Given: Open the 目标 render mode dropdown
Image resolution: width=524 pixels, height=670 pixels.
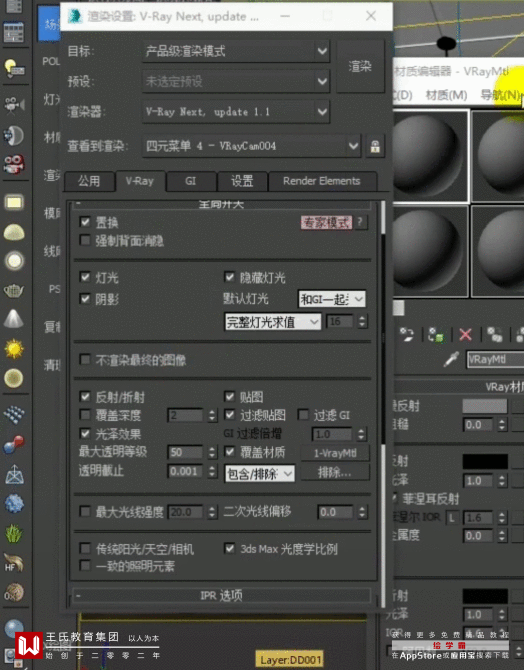Looking at the screenshot, I should coord(236,51).
